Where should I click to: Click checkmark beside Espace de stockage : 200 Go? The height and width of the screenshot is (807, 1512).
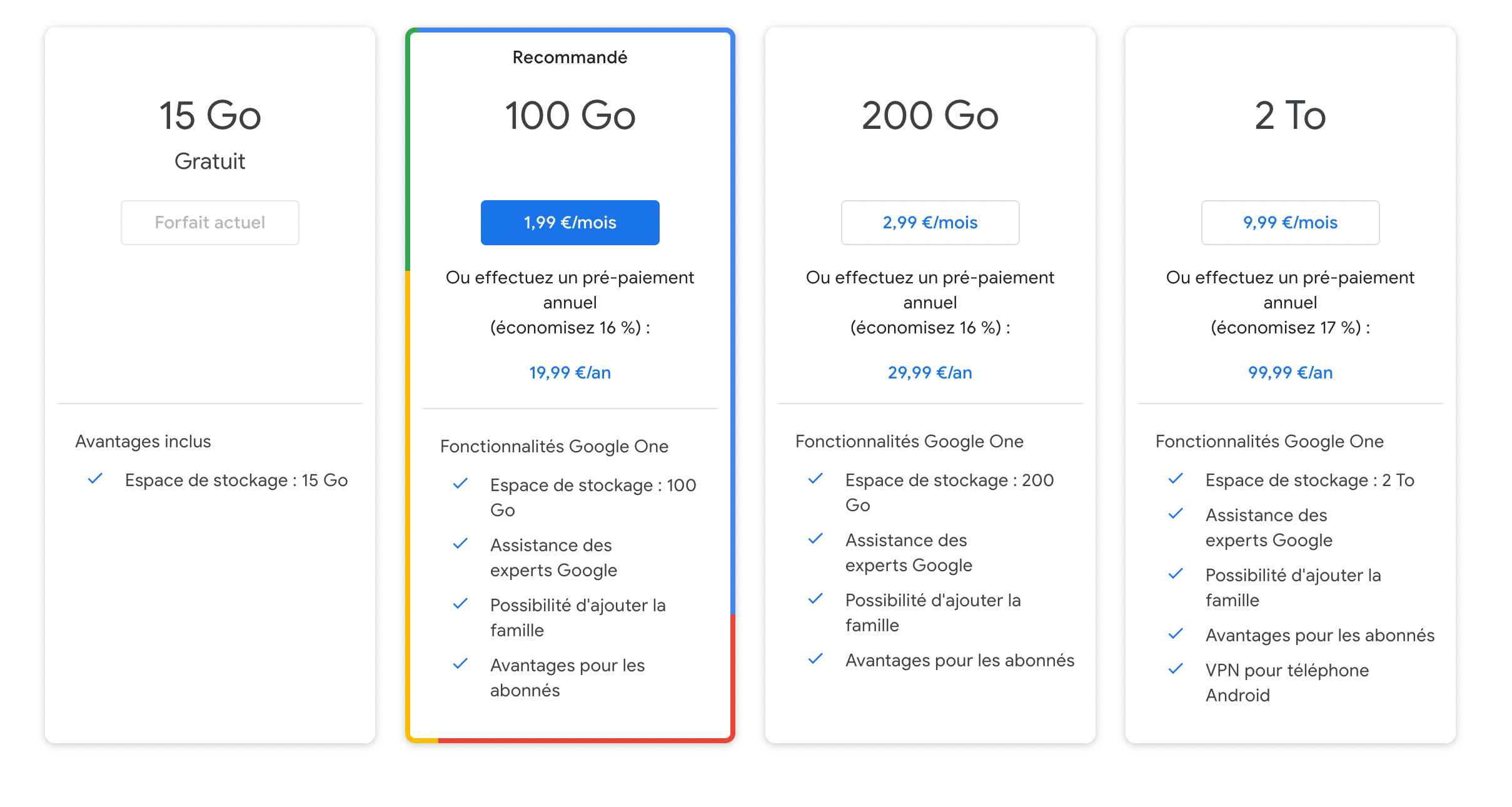(x=815, y=479)
